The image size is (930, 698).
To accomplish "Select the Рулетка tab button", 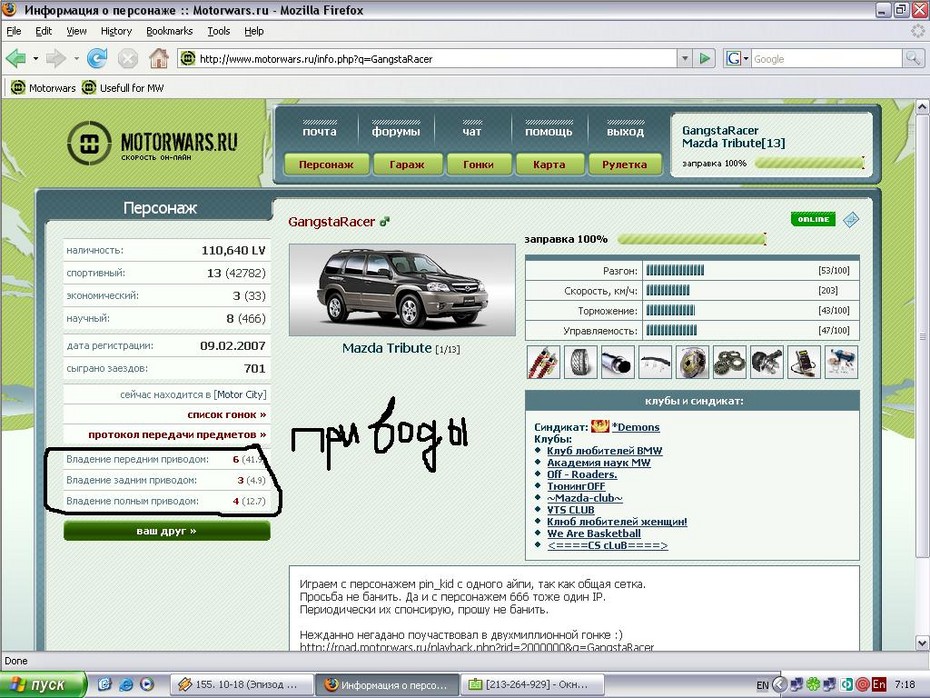I will (x=625, y=164).
